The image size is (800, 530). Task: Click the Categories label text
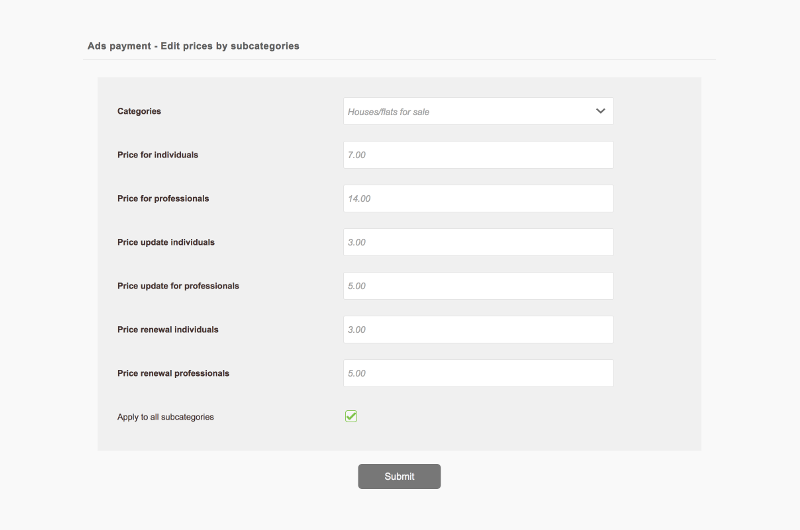click(x=139, y=111)
